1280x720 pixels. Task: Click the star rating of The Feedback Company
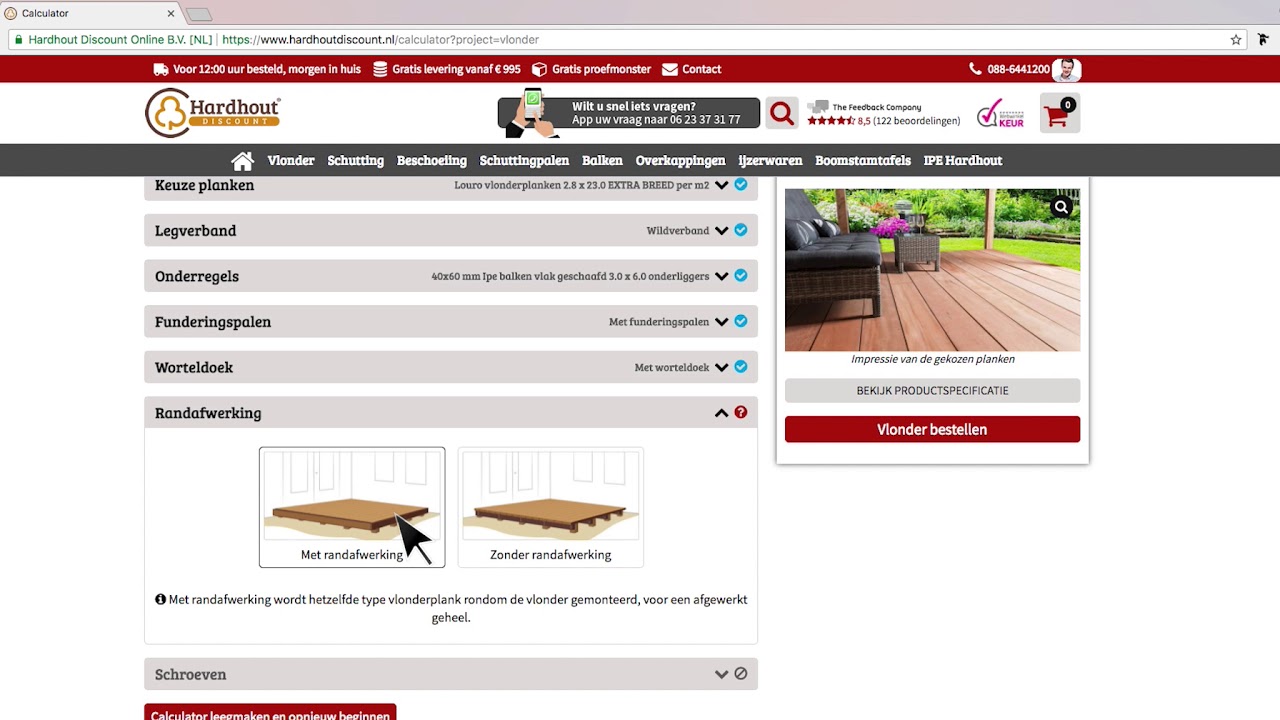[x=831, y=121]
